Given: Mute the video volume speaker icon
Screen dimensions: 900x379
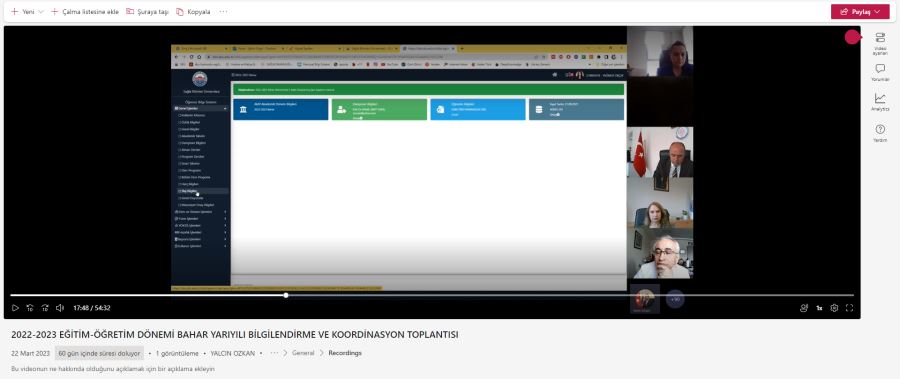Looking at the screenshot, I should (60, 308).
